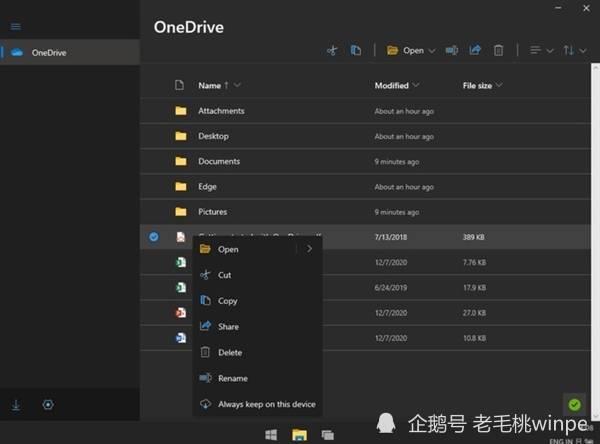The image size is (600, 444).
Task: Expand the Name column filter chevron
Action: pos(237,85)
